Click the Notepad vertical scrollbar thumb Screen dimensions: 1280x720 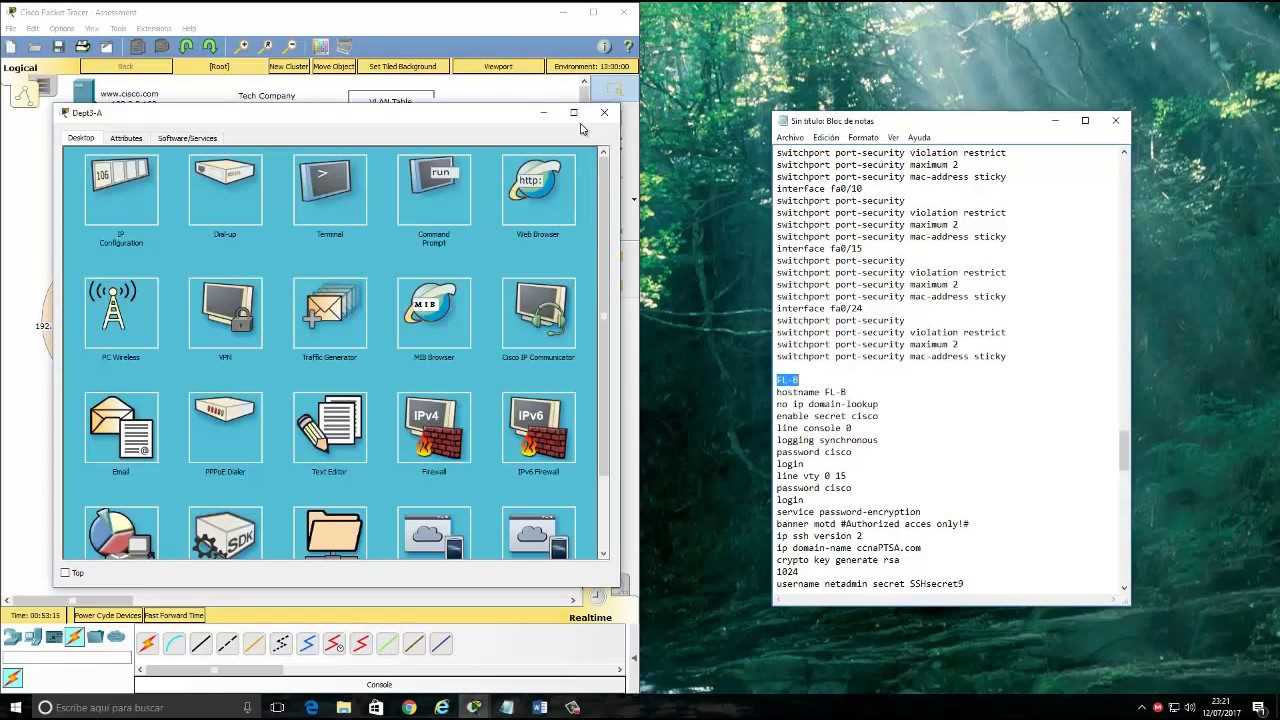tap(1124, 450)
